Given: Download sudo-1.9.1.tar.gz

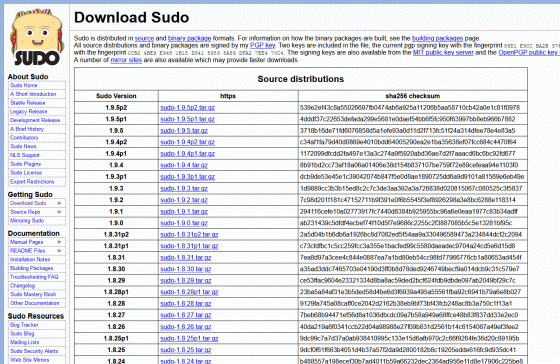Looking at the screenshot, I should point(184,211).
